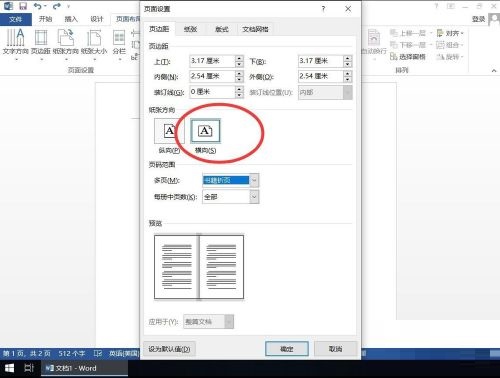This screenshot has height=378, width=500.
Task: Click the 确定 OK button
Action: (287, 349)
